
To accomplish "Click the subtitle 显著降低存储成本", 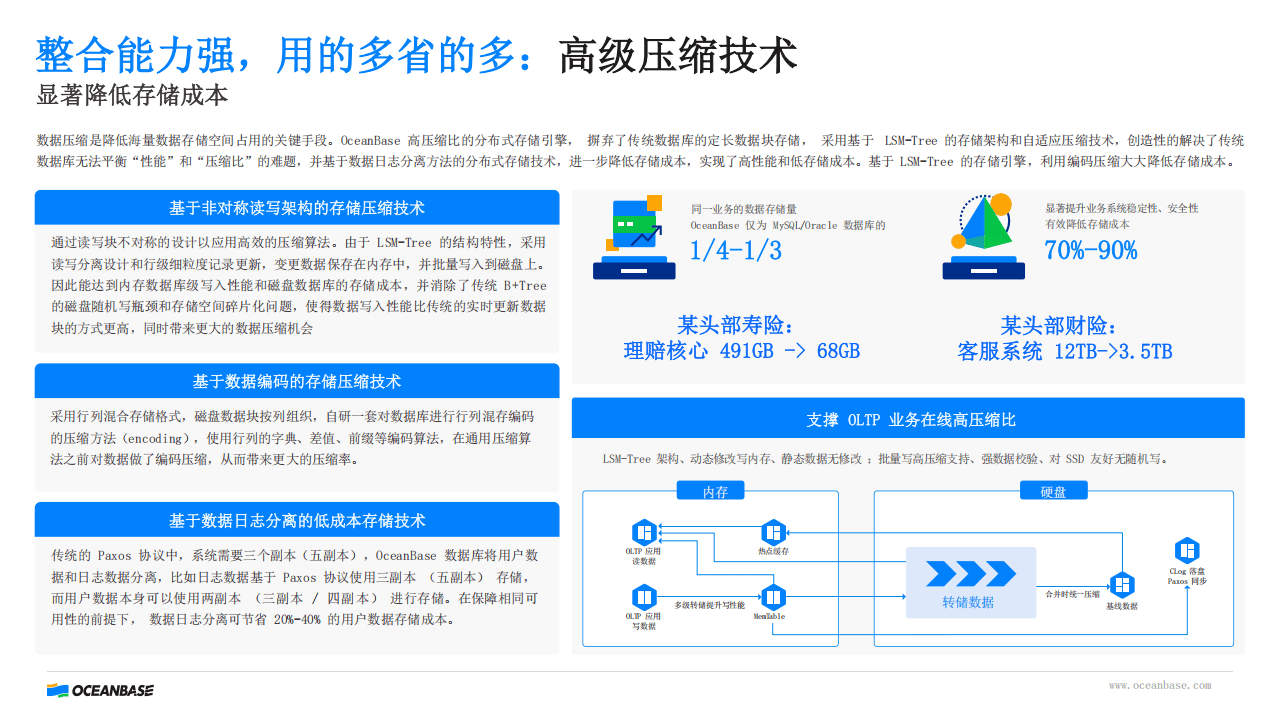I will 132,96.
